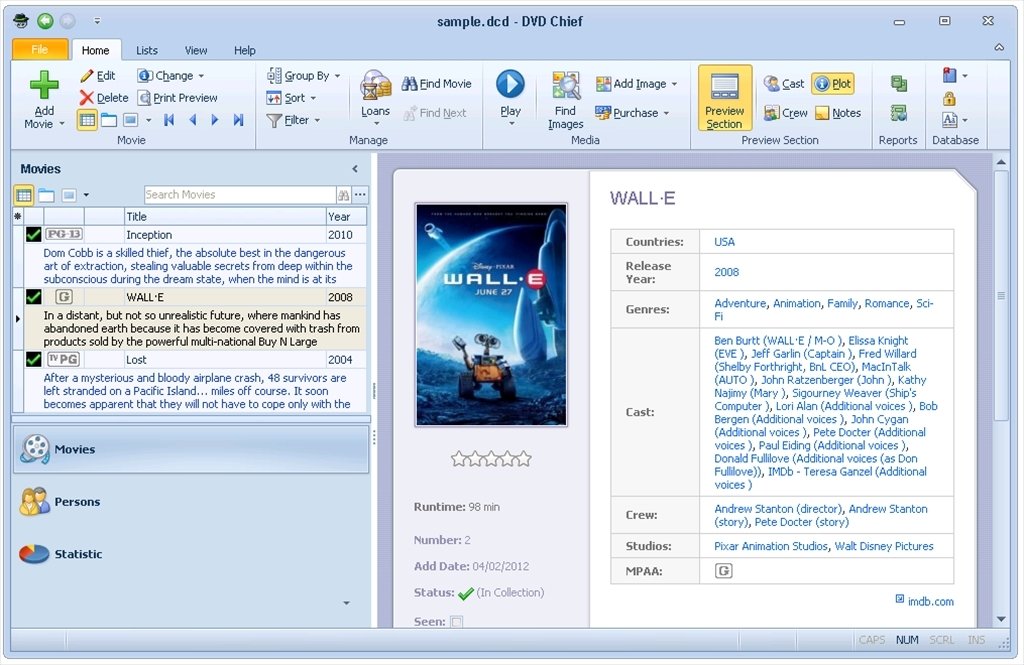
Task: Open the second Reports icon below
Action: point(899,113)
